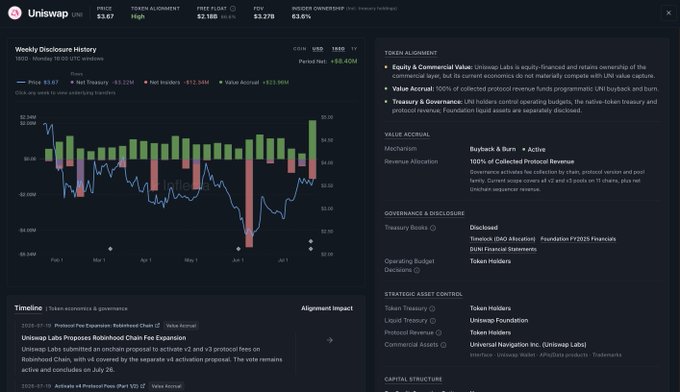Toggle the Value Accrual legend series
The width and height of the screenshot is (680, 392).
click(254, 82)
